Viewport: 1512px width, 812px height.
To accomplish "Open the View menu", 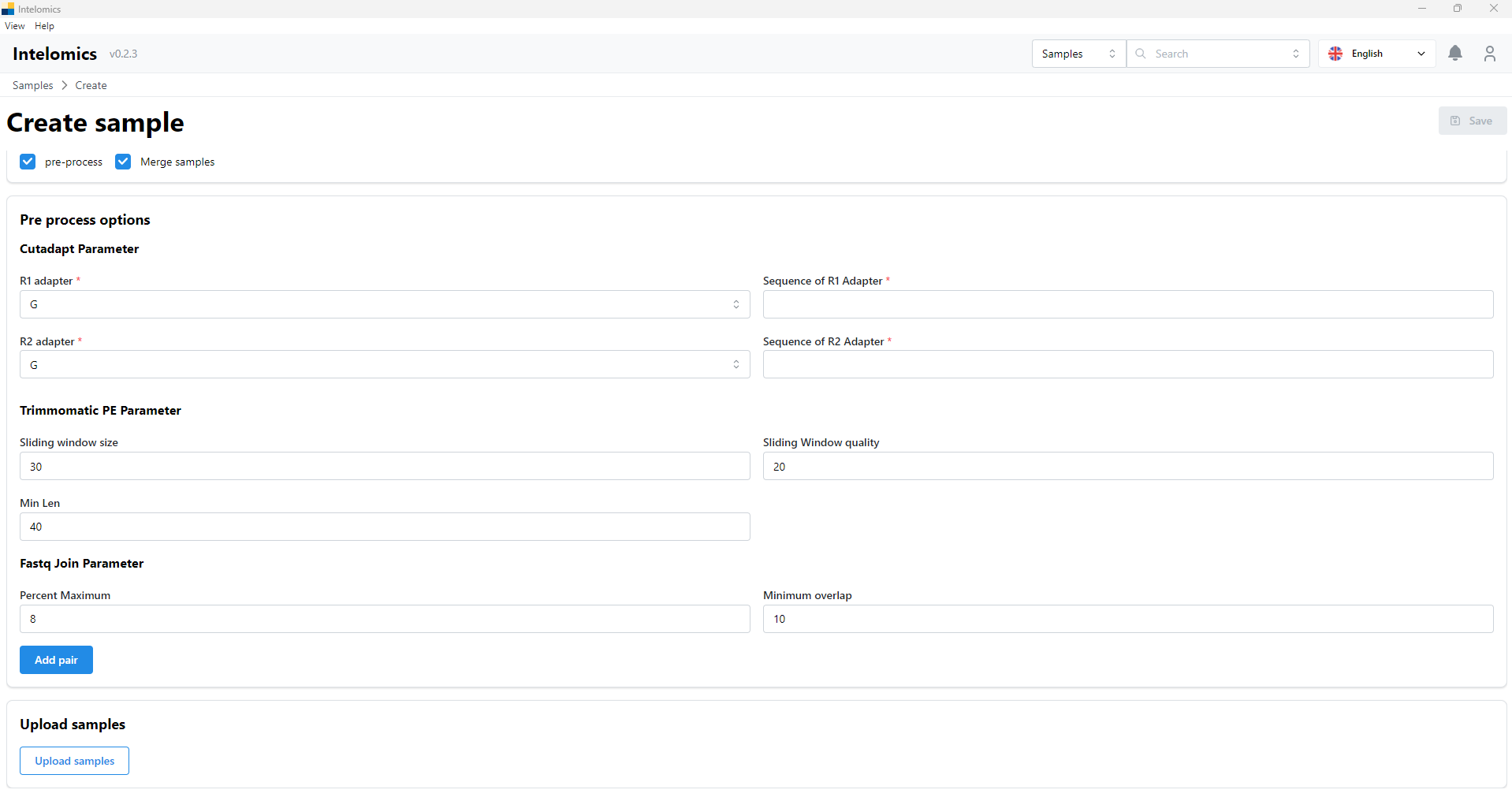I will [x=14, y=26].
